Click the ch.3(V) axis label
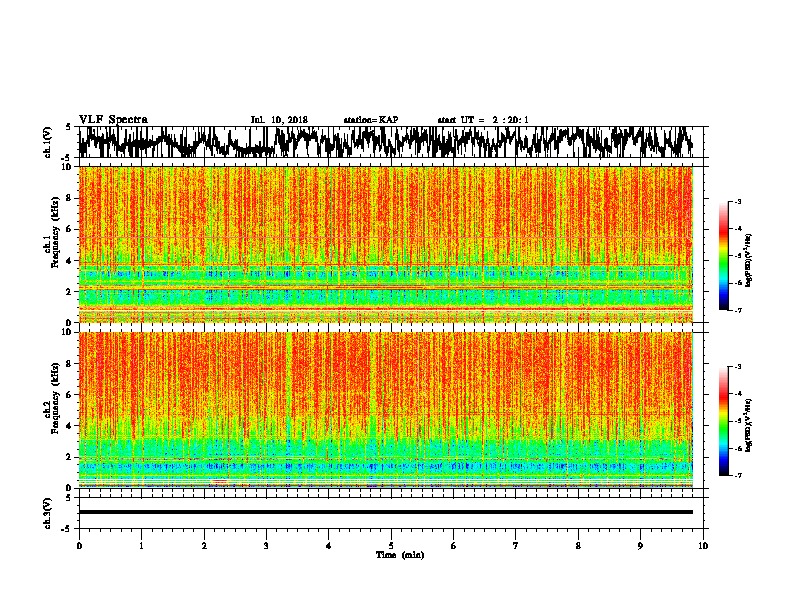The width and height of the screenshot is (792, 612). click(x=47, y=513)
